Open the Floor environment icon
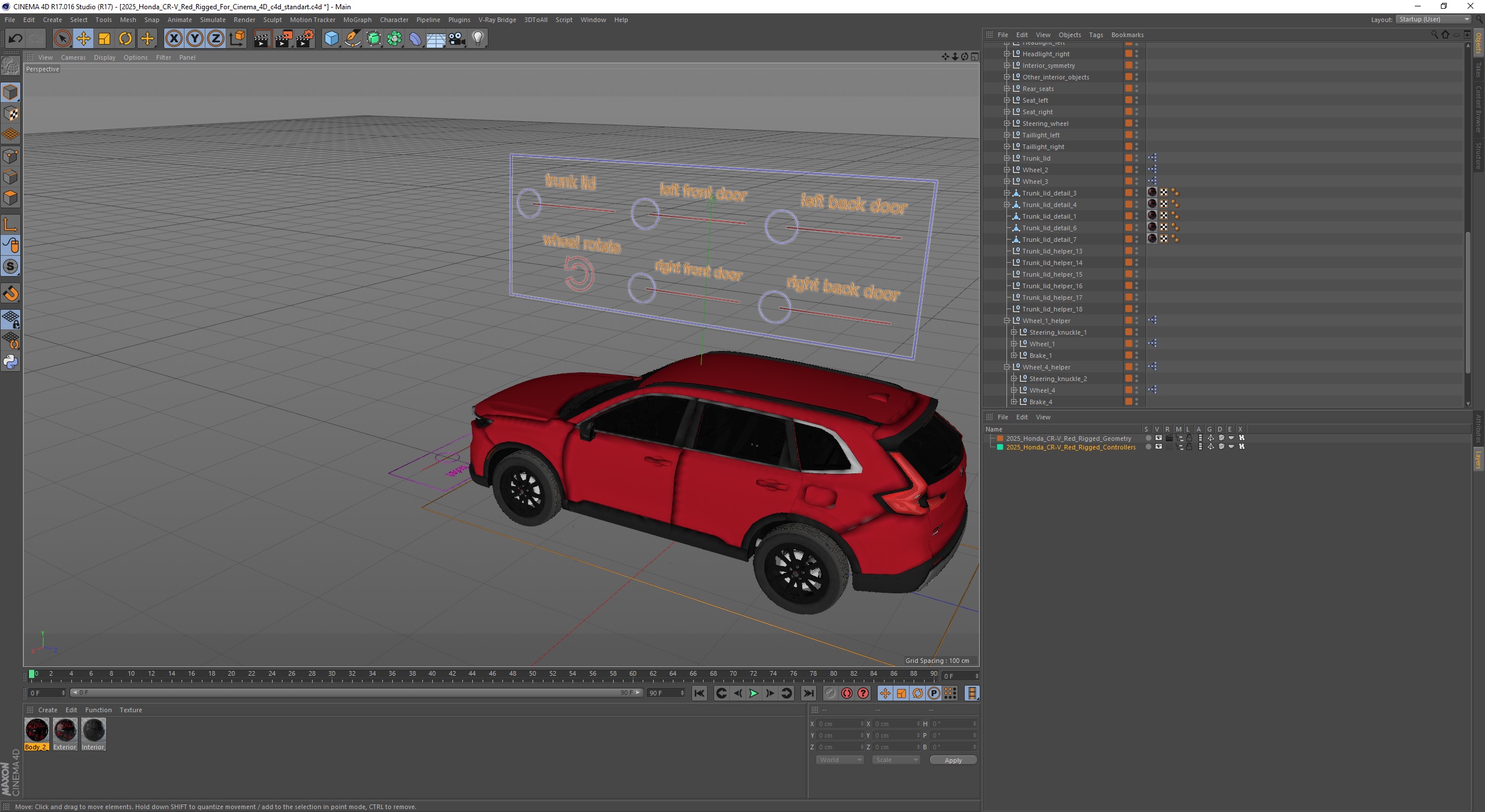The width and height of the screenshot is (1485, 812). pyautogui.click(x=436, y=39)
